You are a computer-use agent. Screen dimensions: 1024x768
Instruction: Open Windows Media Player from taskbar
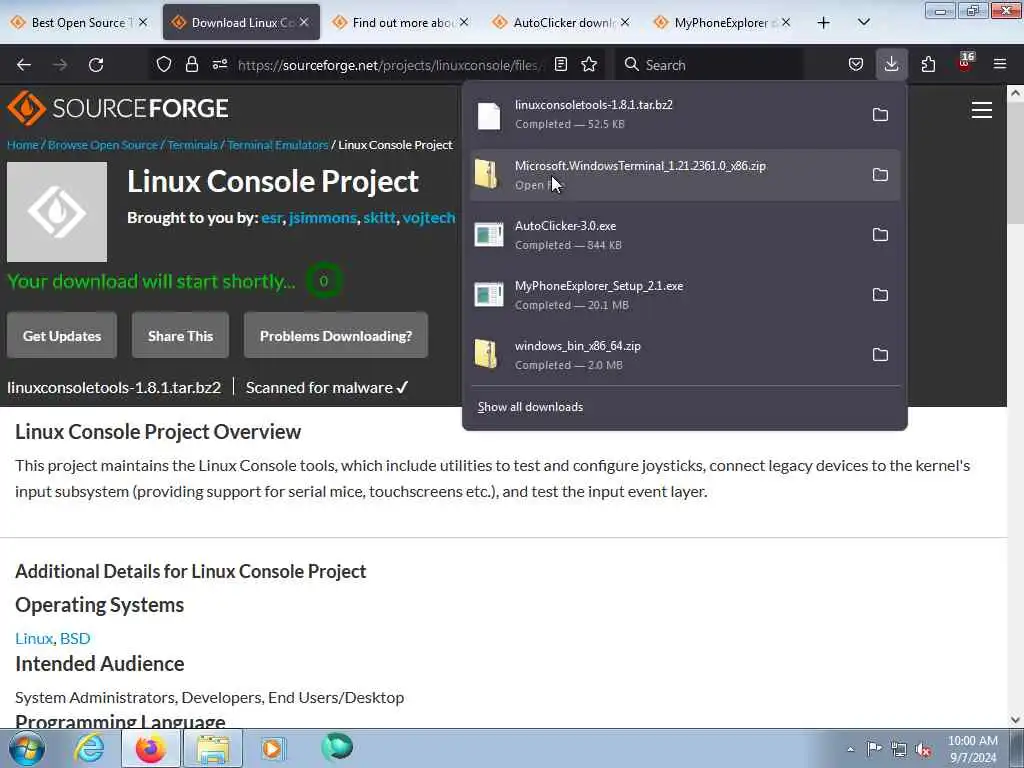coord(273,748)
